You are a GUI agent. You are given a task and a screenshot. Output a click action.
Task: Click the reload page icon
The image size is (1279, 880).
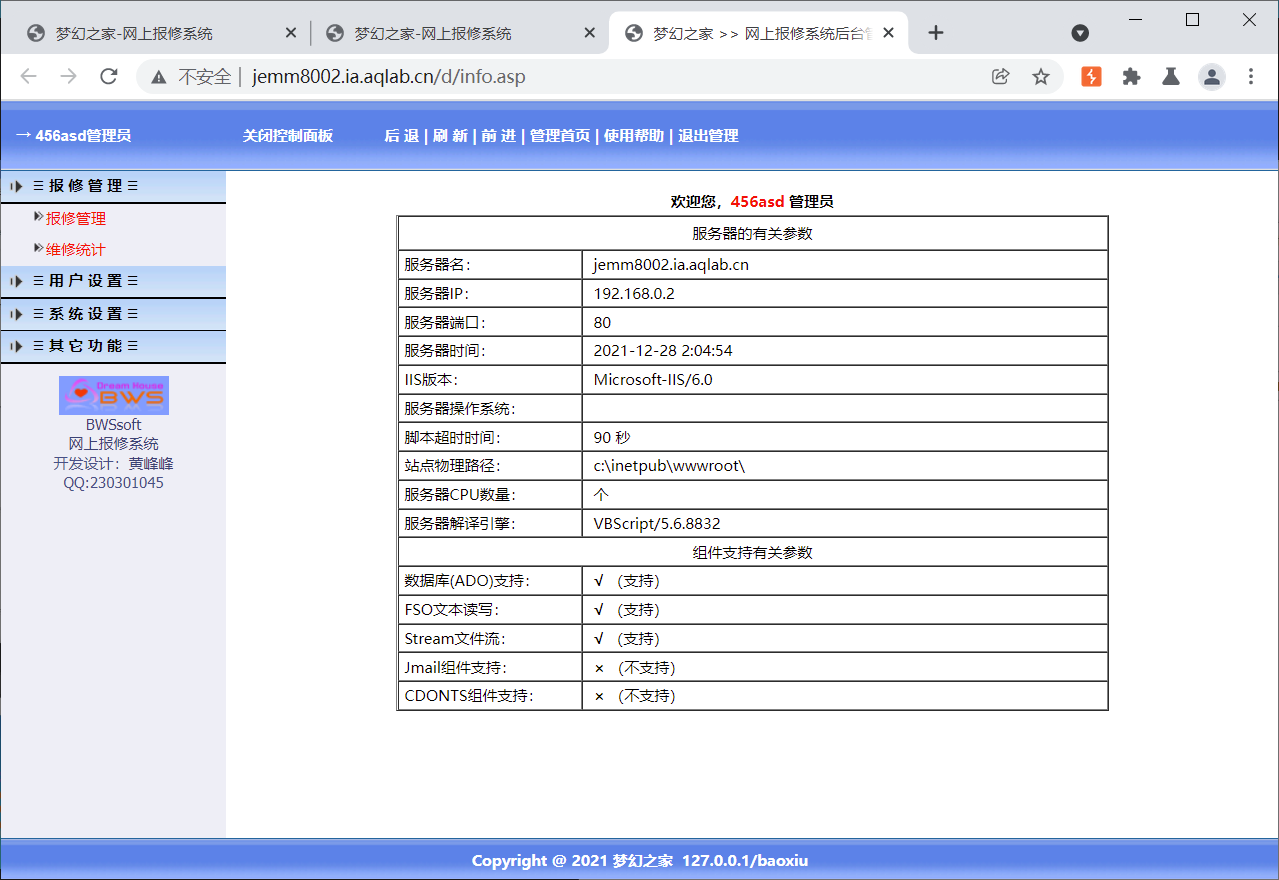click(108, 76)
